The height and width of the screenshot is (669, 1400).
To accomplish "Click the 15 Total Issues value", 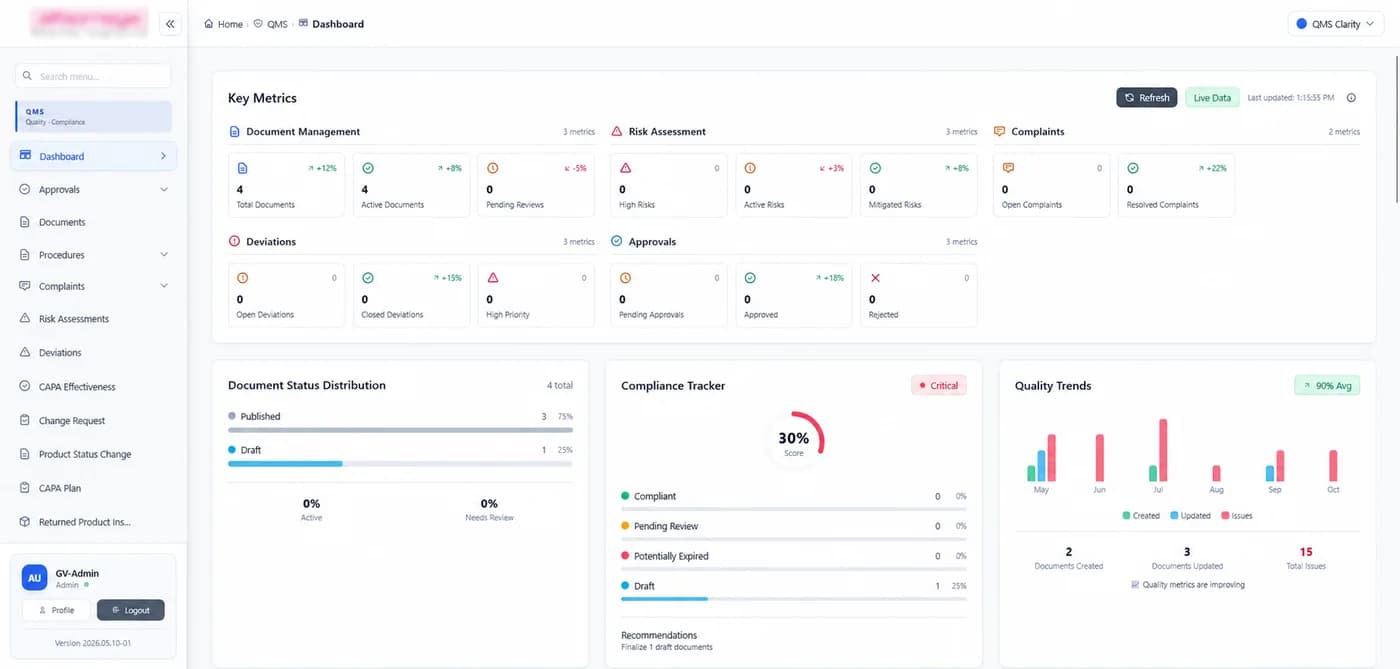I will point(1306,552).
